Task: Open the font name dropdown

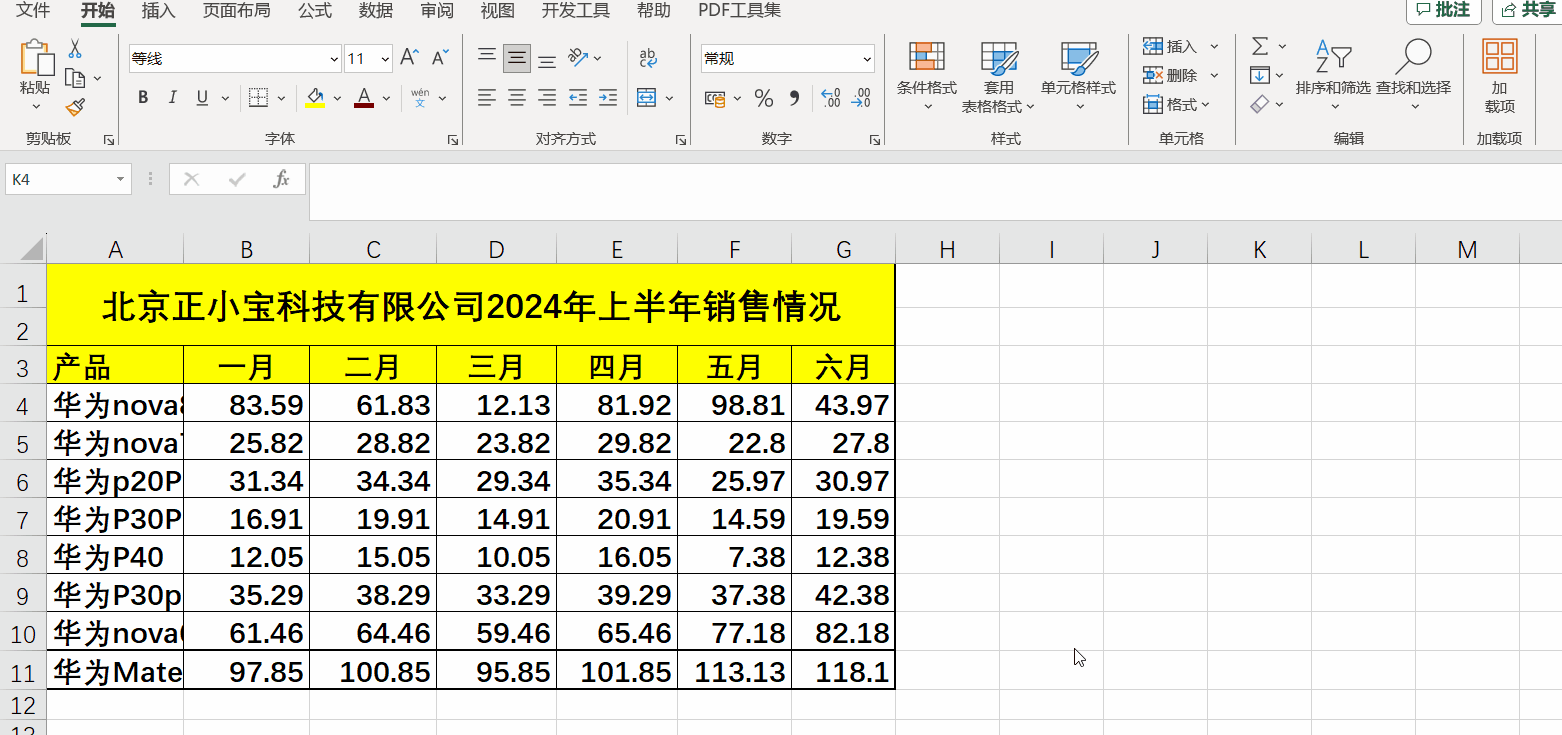Action: 332,58
